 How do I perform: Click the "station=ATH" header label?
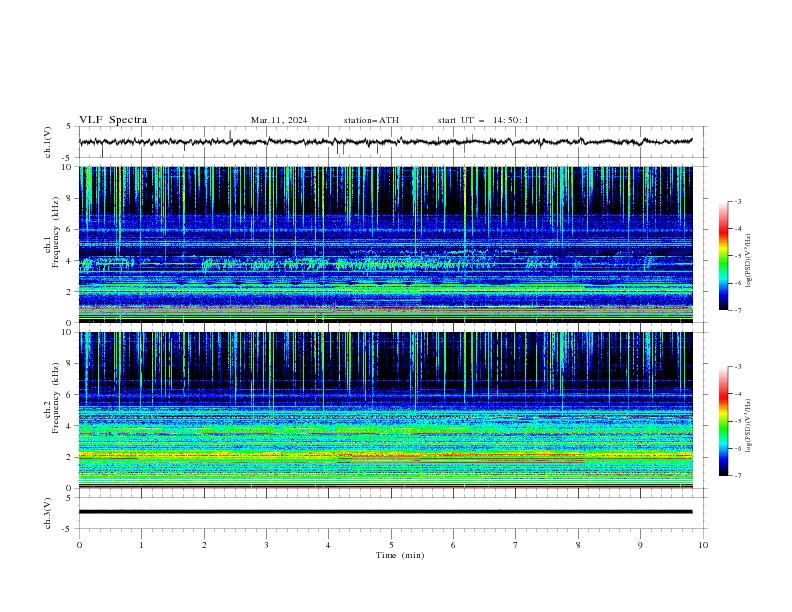371,120
